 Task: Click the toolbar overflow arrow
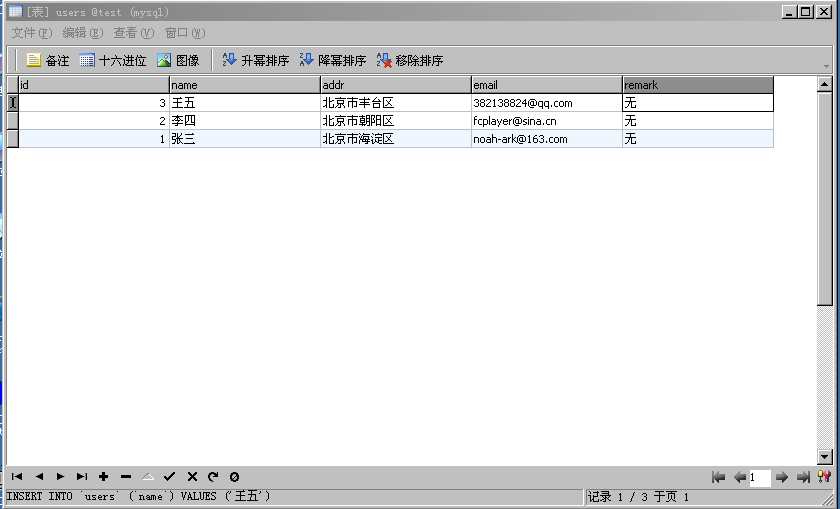827,66
